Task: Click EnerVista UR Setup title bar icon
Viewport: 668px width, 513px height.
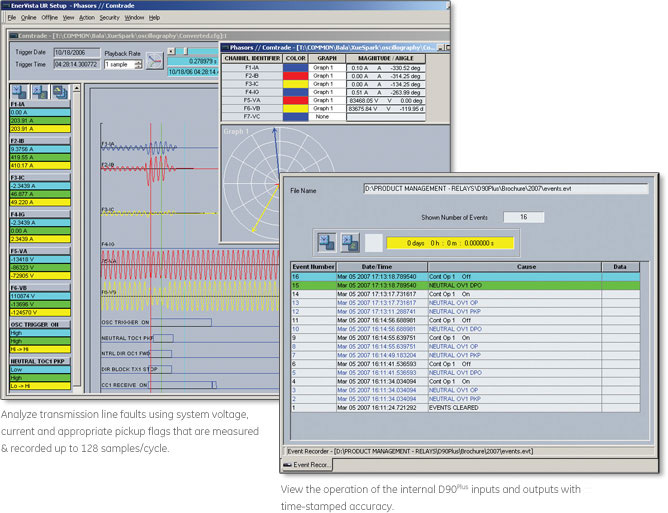Action: click(x=6, y=6)
